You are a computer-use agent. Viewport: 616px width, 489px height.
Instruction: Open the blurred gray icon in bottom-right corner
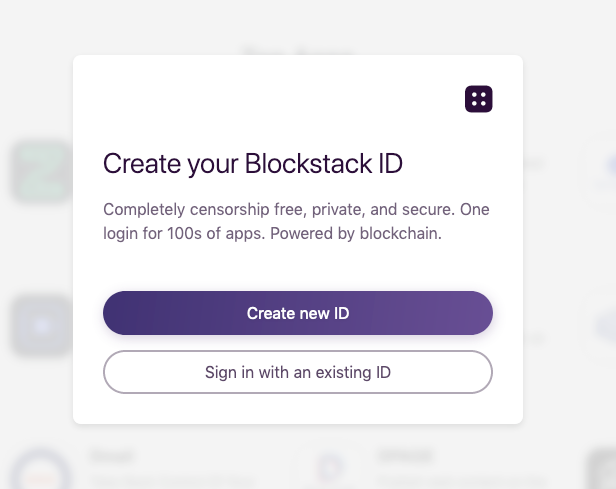point(603,471)
